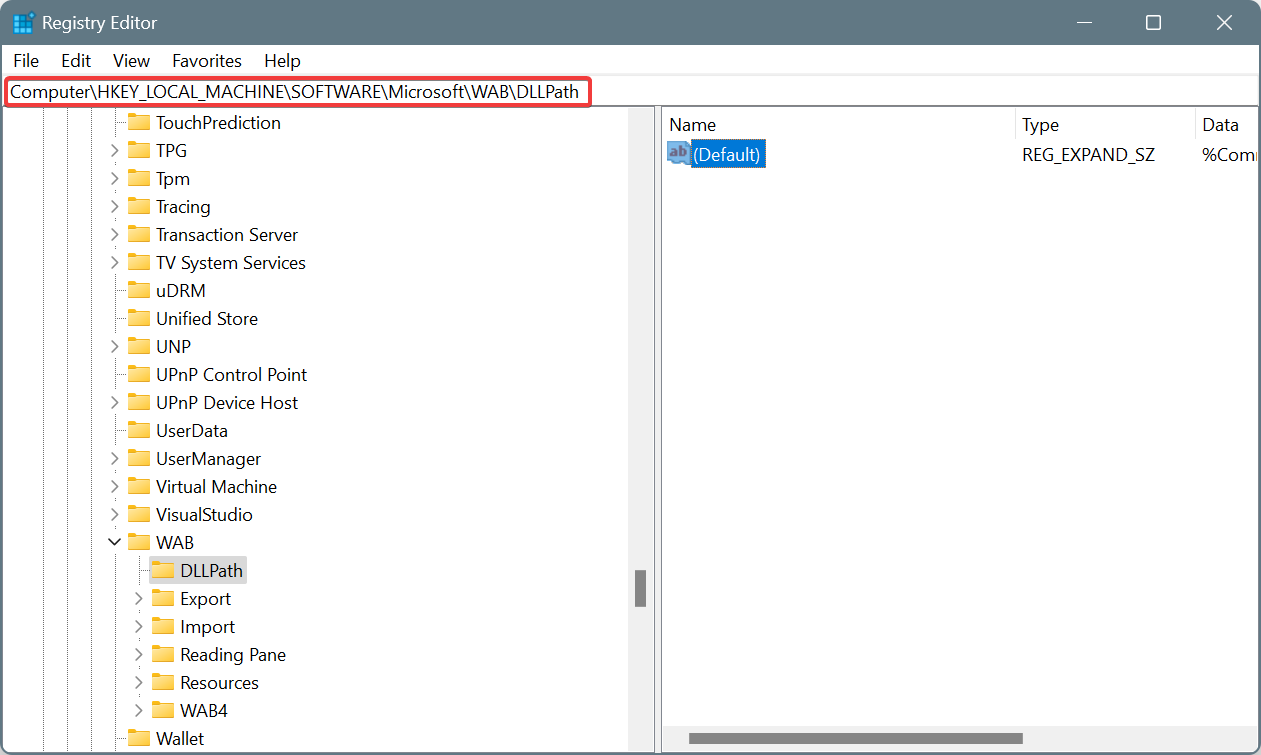Expand the Resources subkey
This screenshot has width=1261, height=755.
(x=139, y=683)
